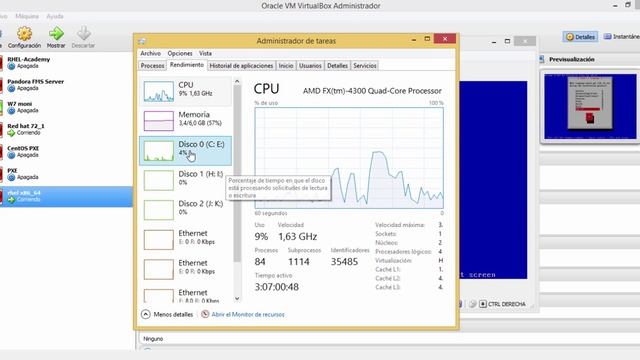Switch to Historial de aplicaciones tab
The height and width of the screenshot is (360, 640).
241,66
